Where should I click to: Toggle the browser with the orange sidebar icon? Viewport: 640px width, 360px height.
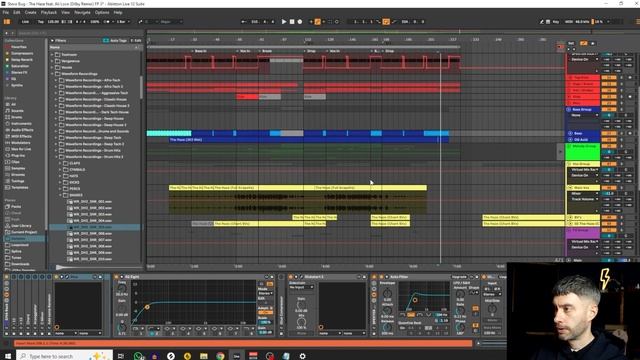tap(7, 22)
